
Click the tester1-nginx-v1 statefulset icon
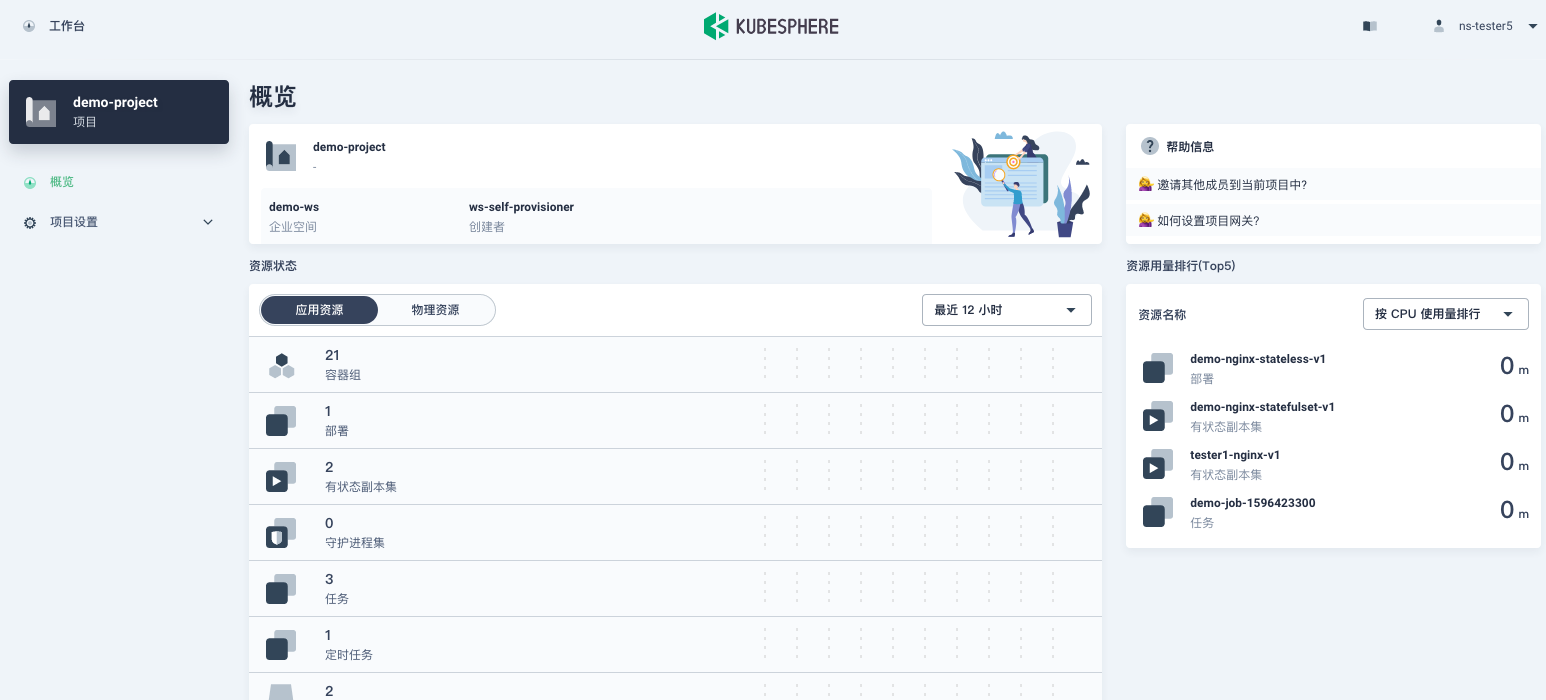(1158, 464)
